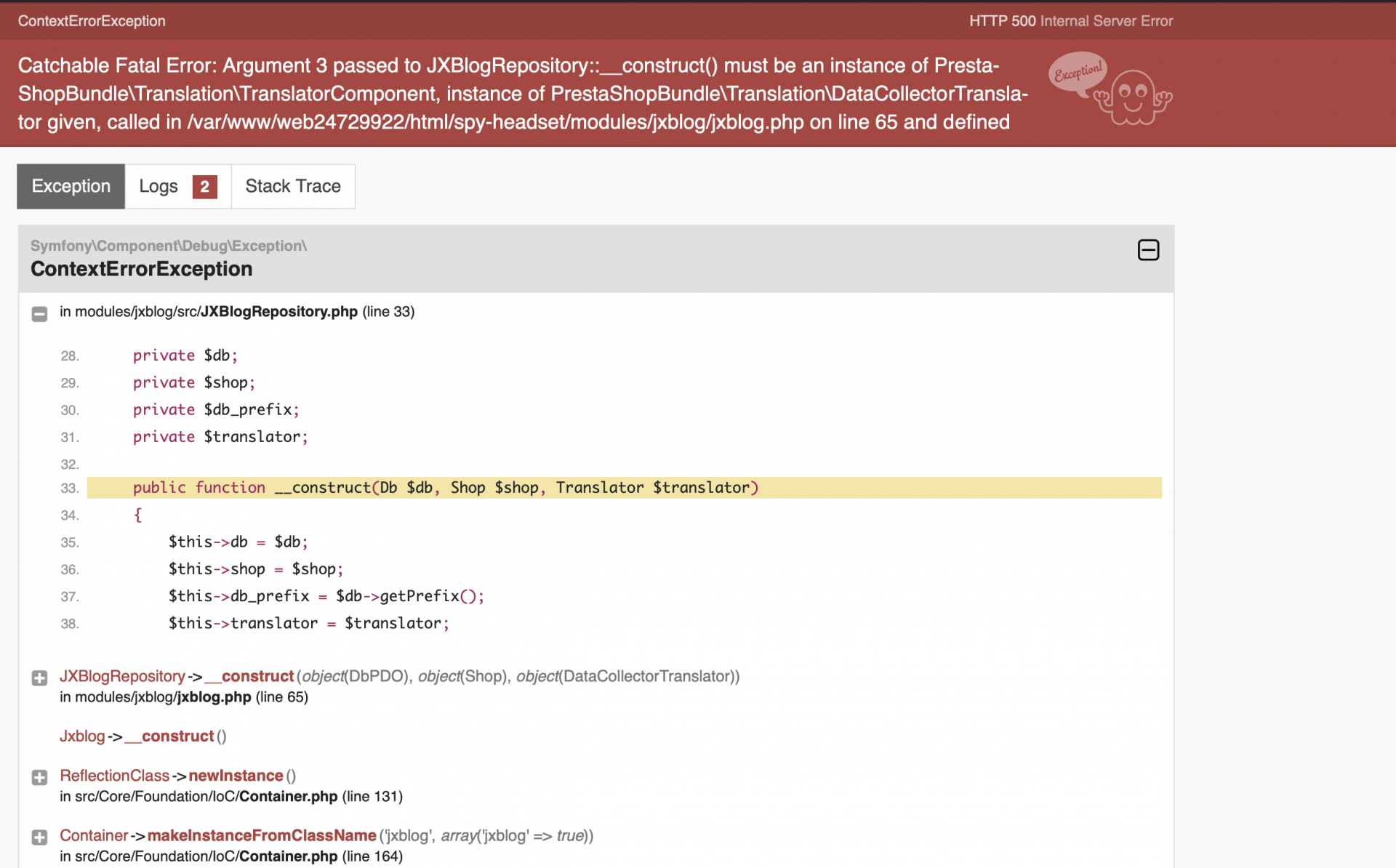
Task: Expand the JXBlogRepository __construct trace entry
Action: tap(39, 678)
